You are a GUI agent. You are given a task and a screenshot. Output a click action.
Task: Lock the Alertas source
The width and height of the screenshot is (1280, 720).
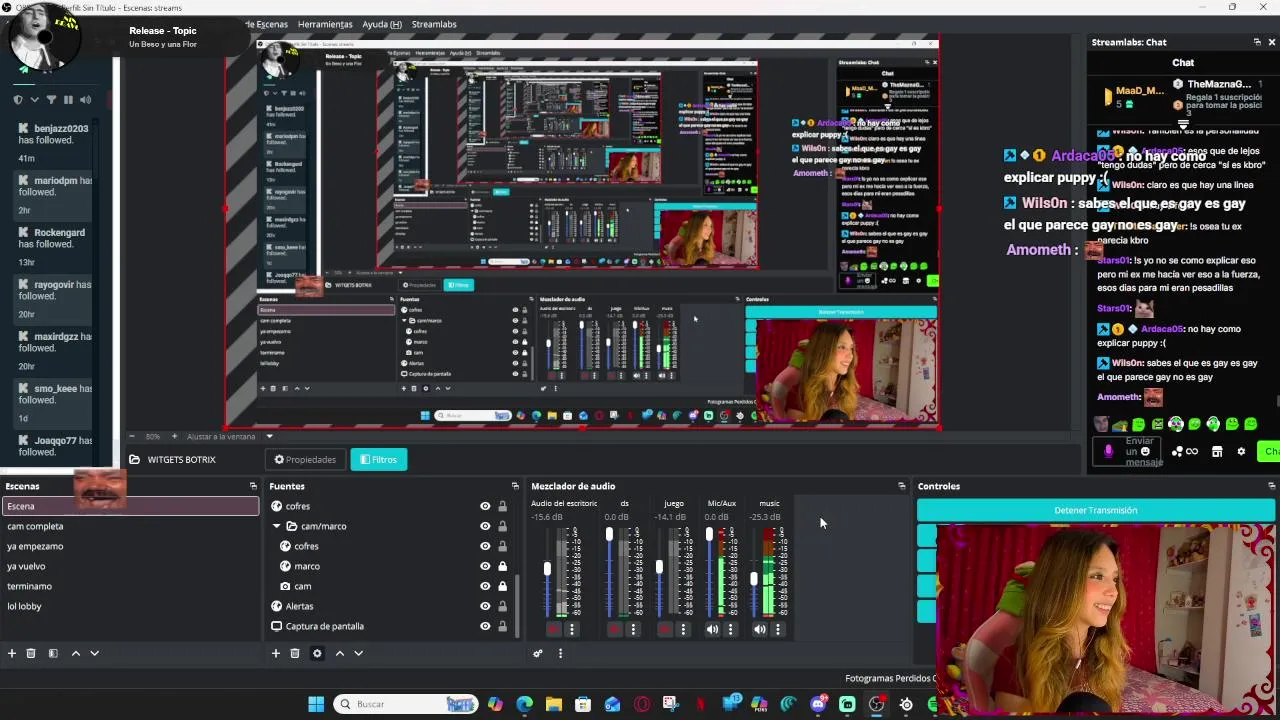[502, 606]
